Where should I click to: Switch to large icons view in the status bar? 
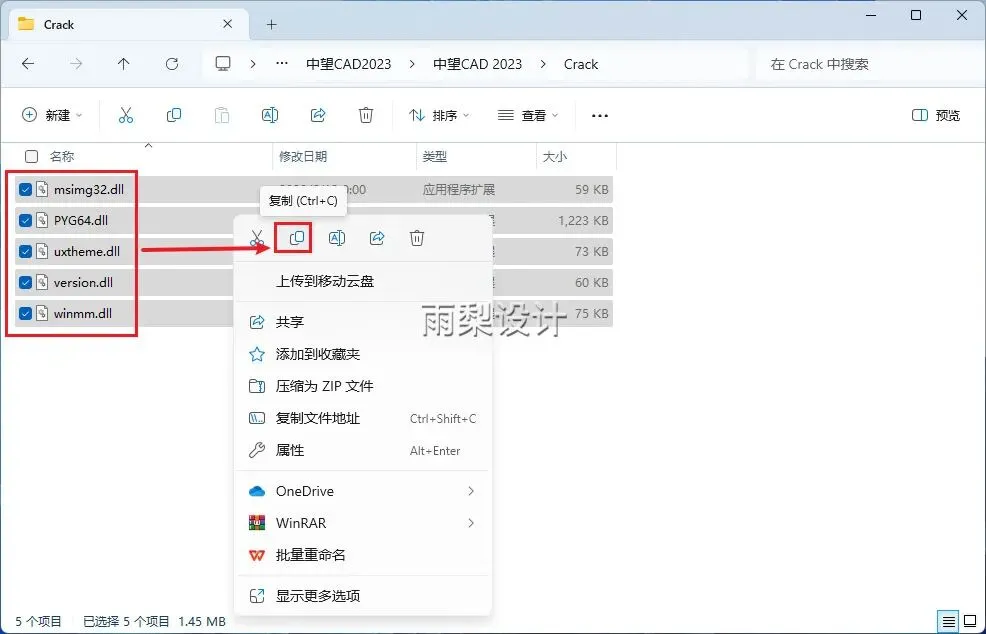[x=970, y=621]
